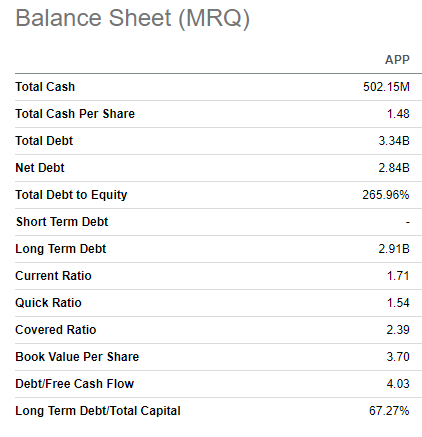422x437 pixels.
Task: Select the APP column header
Action: [x=397, y=60]
